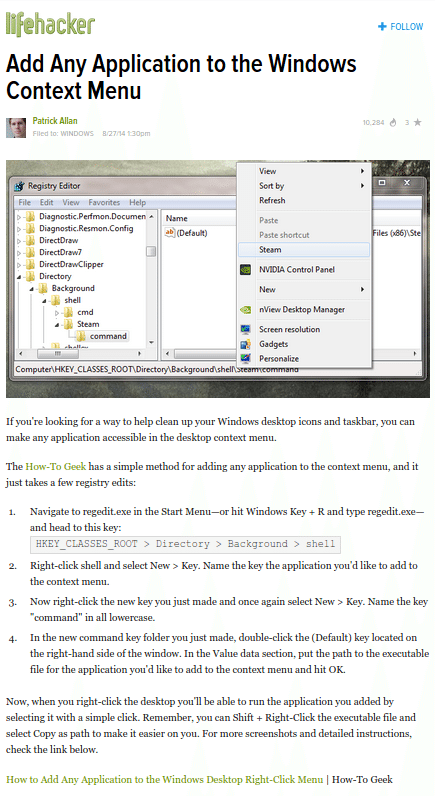Collapse the Directory tree node
The image size is (435, 796).
[19, 277]
